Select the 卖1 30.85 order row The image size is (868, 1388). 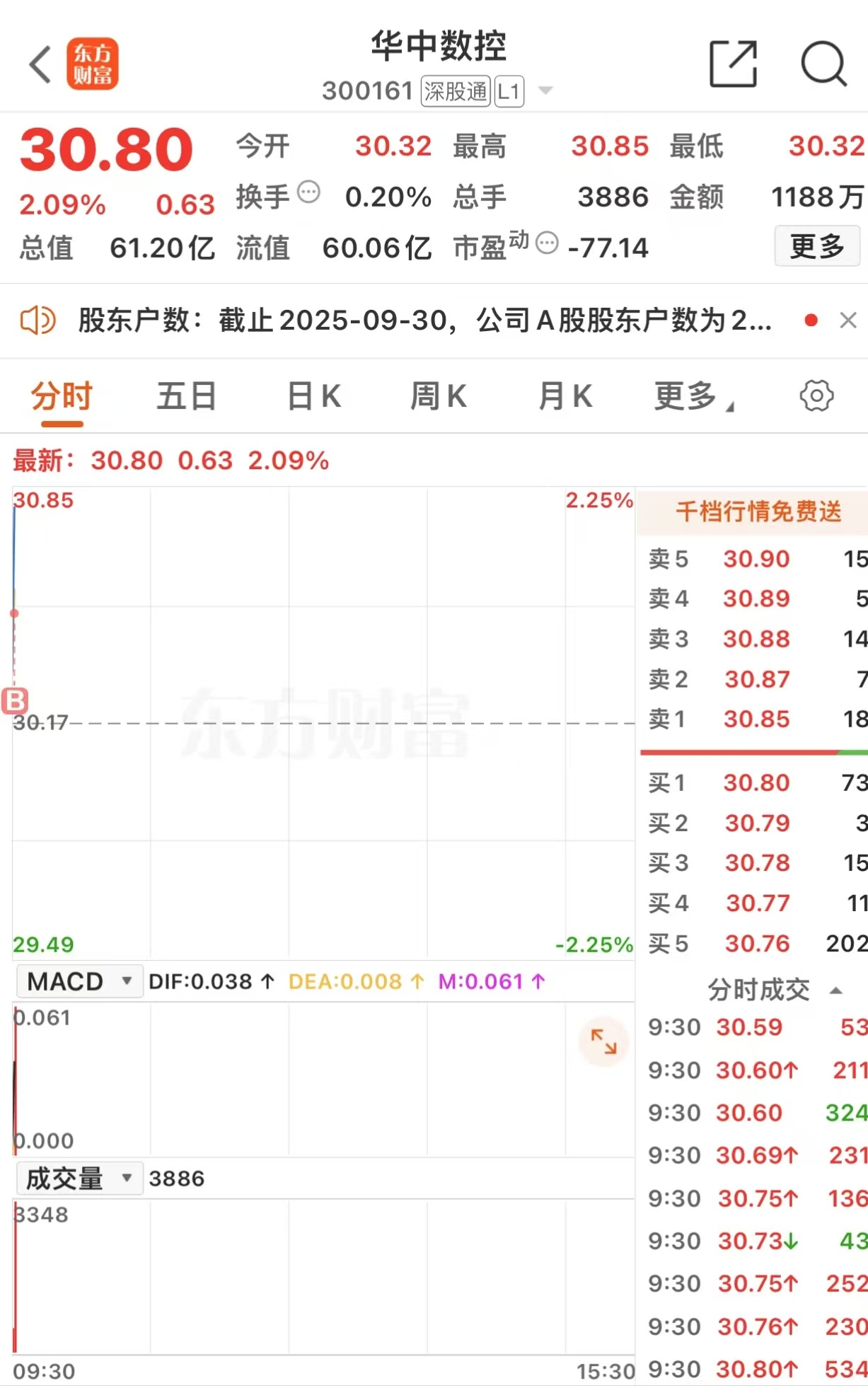[754, 719]
